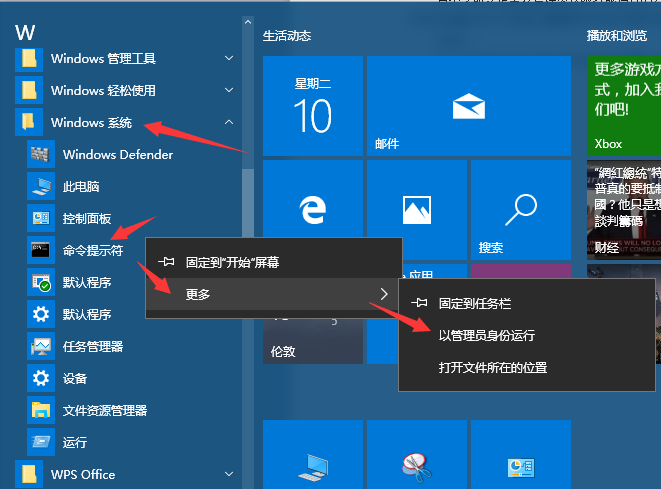Choose 固定到任务栏 in submenu
Viewport: 661px width, 489px height.
[x=527, y=303]
